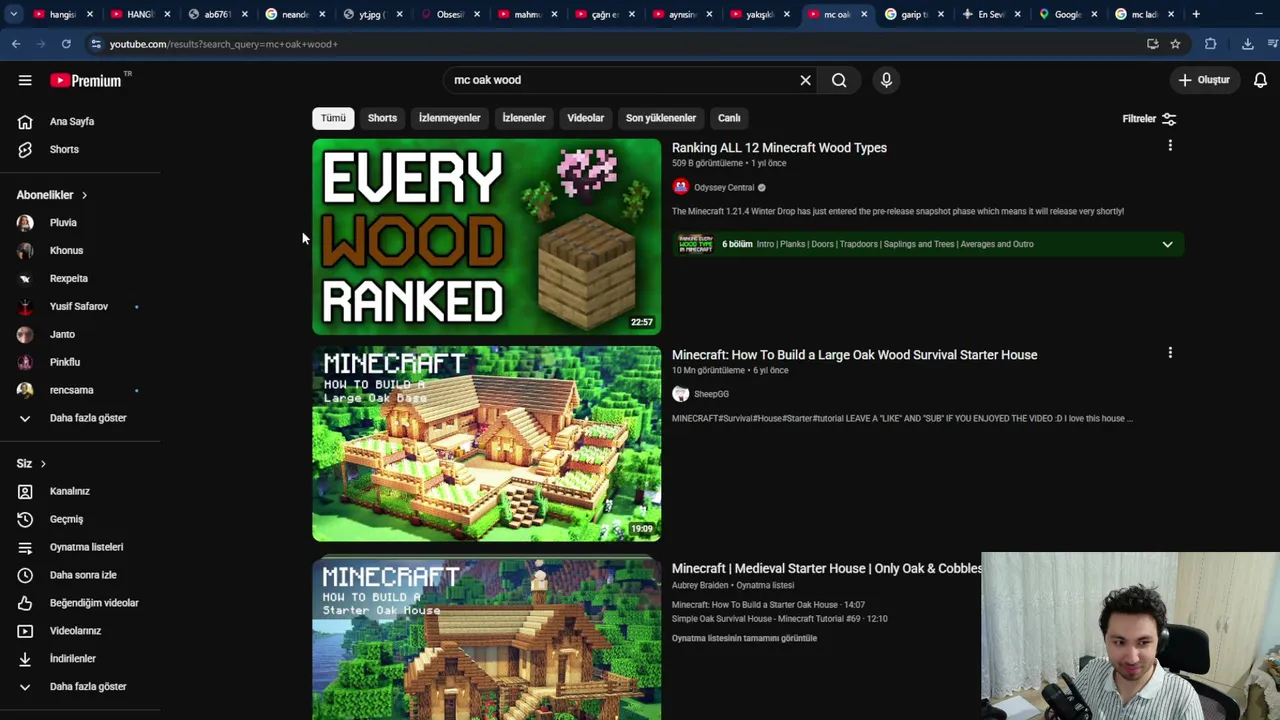Expand the Siz section header

click(31, 464)
